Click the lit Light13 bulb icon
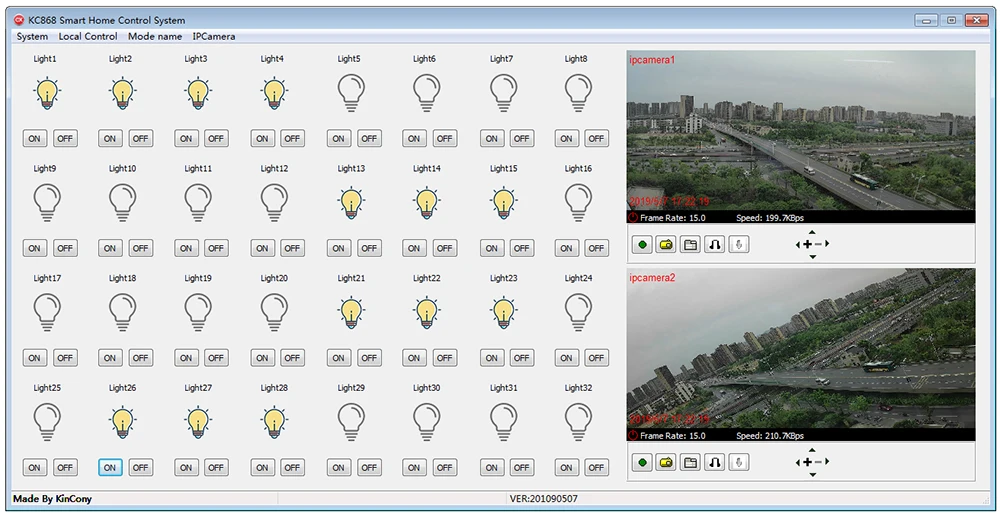Image resolution: width=1000 pixels, height=518 pixels. [351, 203]
